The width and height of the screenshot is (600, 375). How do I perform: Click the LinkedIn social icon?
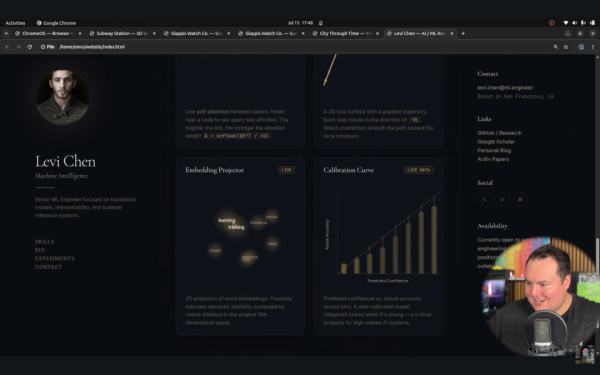(x=502, y=199)
